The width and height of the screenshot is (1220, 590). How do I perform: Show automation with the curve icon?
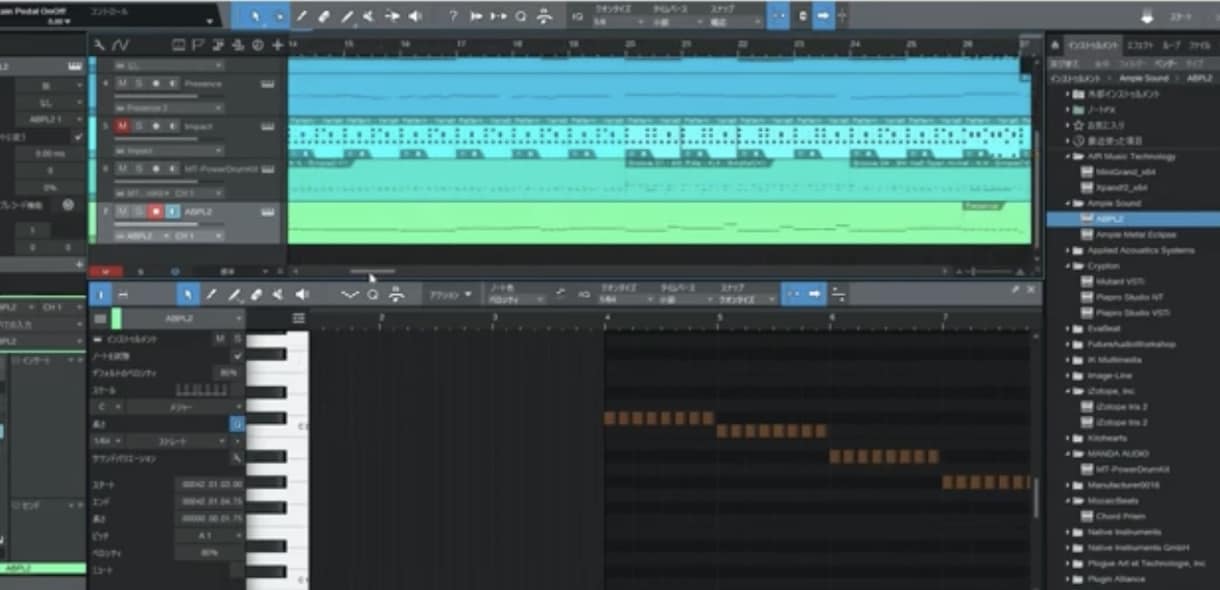coord(120,45)
